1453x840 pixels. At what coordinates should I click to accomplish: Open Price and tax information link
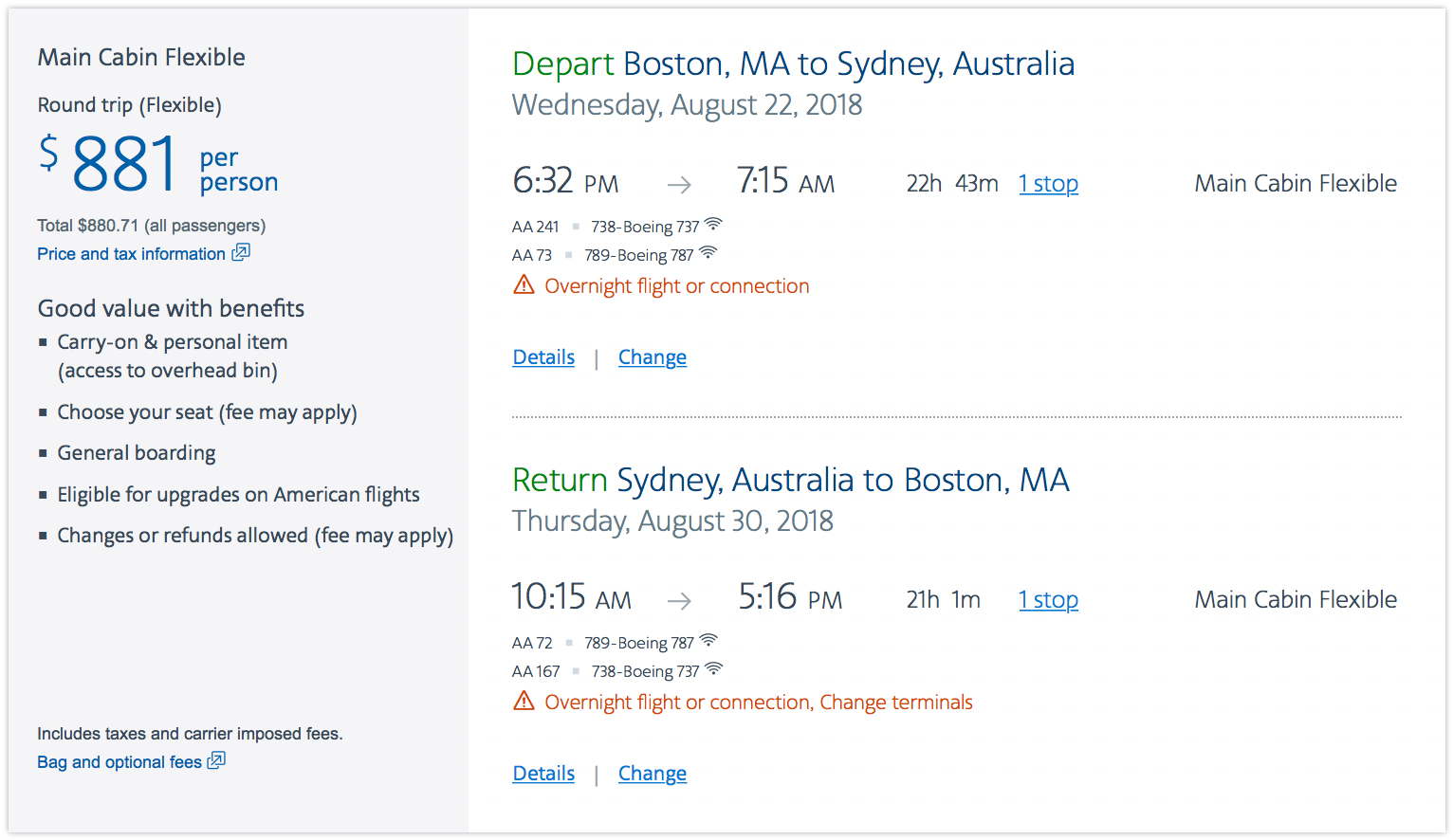132,254
